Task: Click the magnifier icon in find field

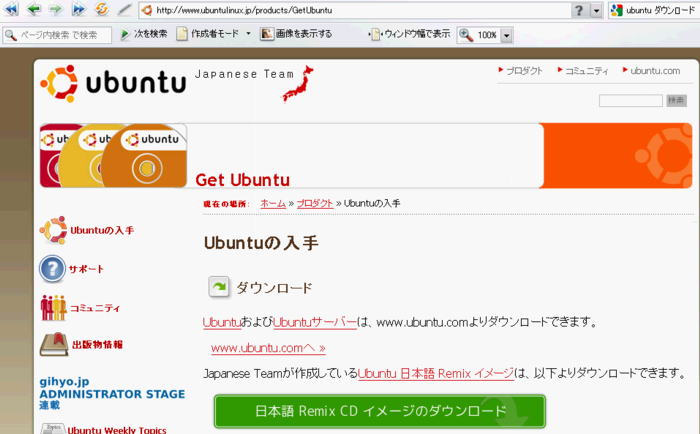Action: (11, 35)
